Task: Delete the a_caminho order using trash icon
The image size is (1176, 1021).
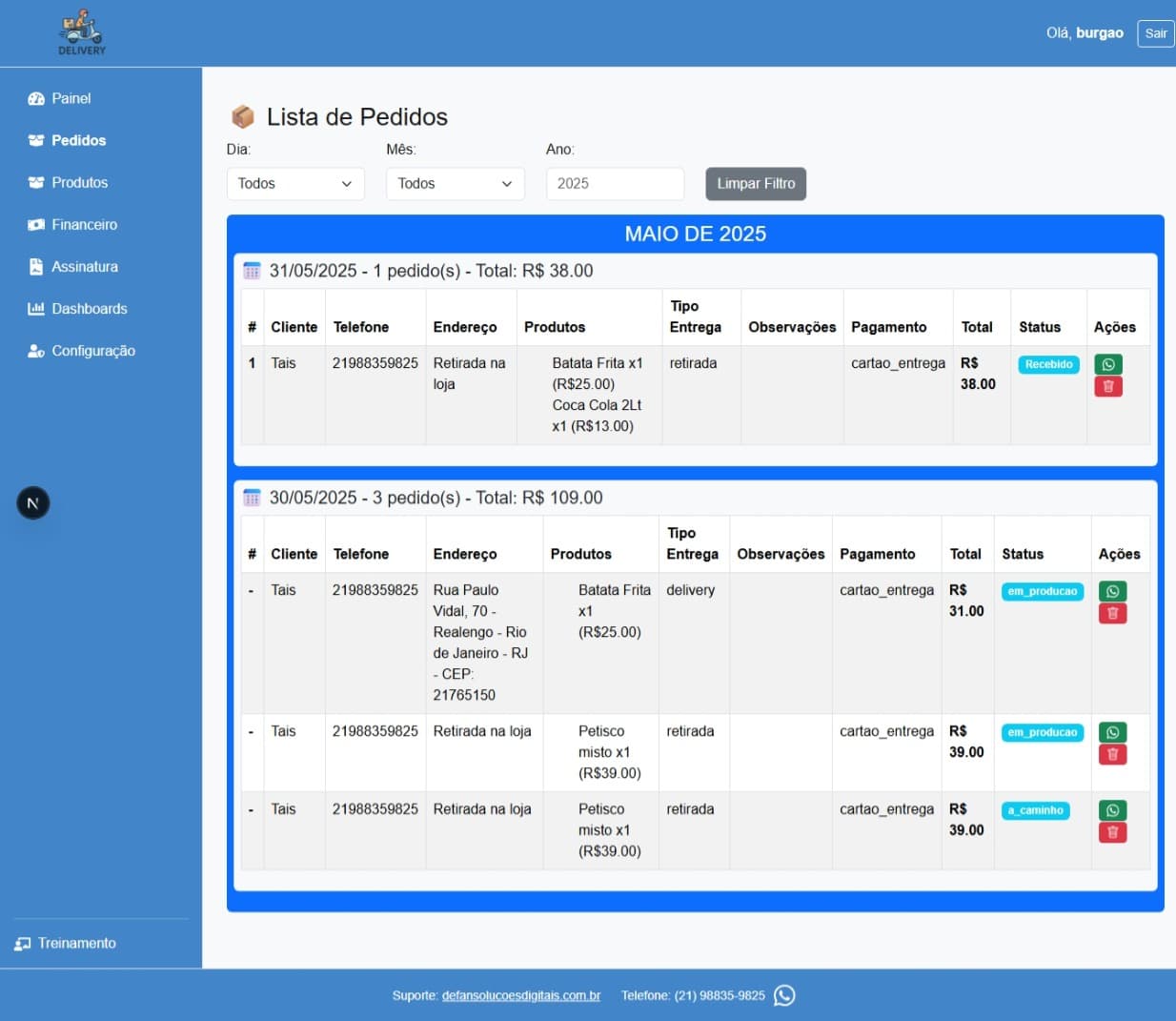Action: (x=1112, y=832)
